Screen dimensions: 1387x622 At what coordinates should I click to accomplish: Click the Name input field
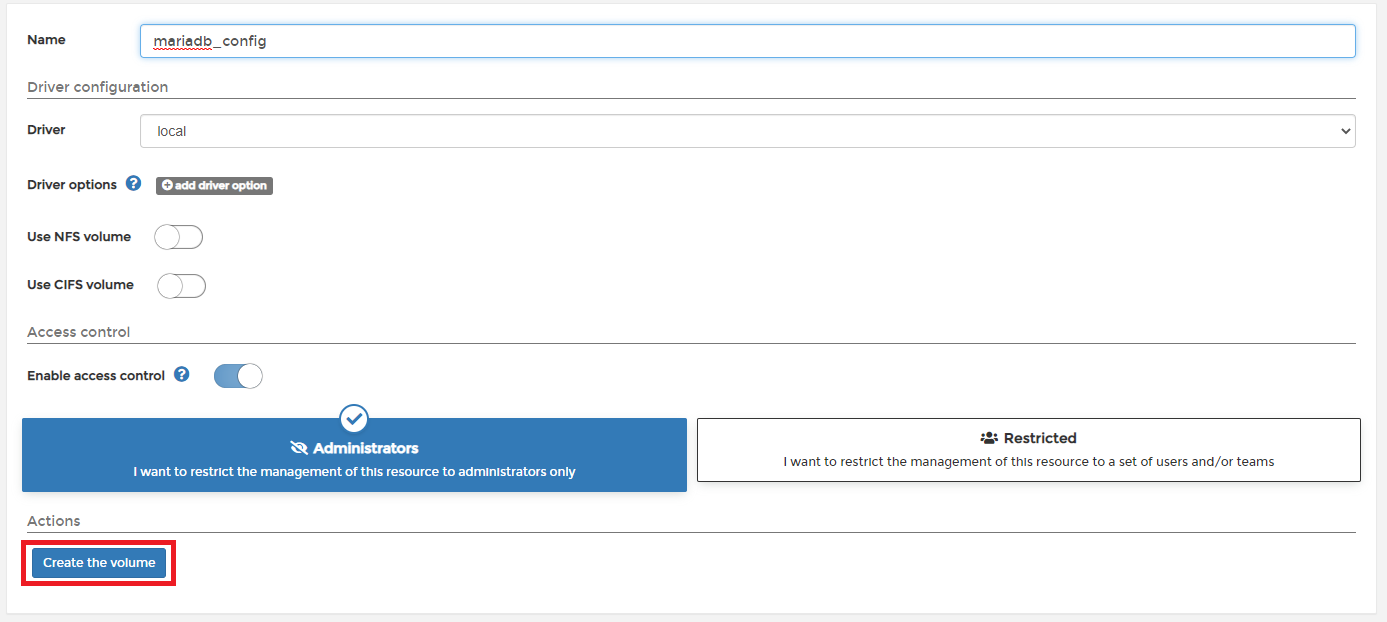747,41
